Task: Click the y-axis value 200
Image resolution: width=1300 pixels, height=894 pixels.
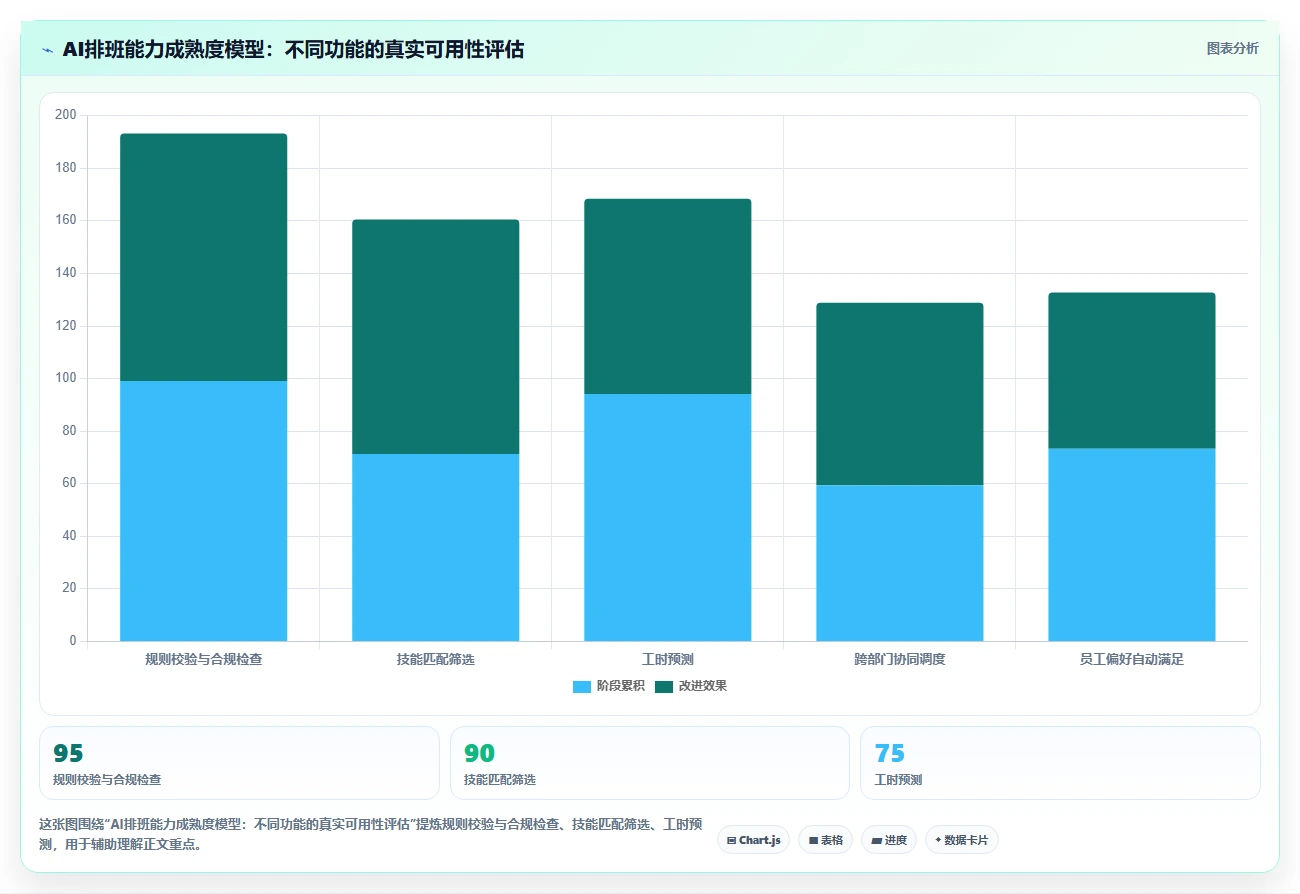Action: point(65,115)
